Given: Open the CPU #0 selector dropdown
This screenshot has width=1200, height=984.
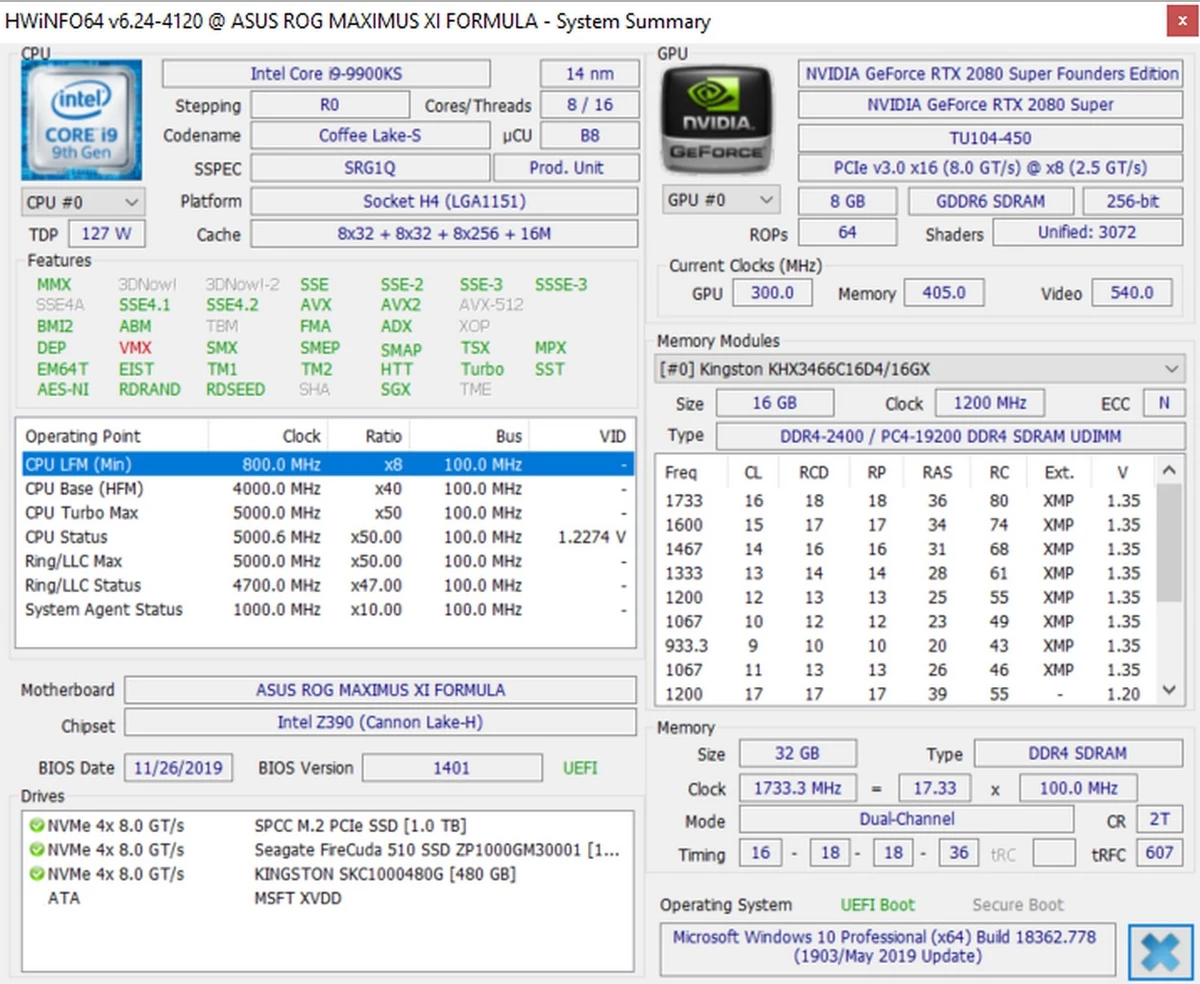Looking at the screenshot, I should coord(82,202).
